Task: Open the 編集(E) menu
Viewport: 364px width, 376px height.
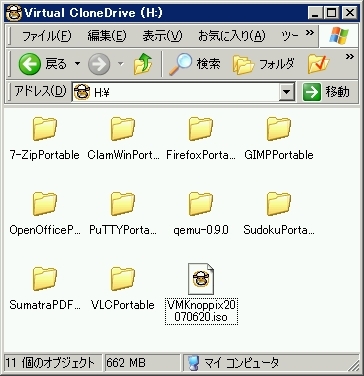Action: [x=107, y=36]
